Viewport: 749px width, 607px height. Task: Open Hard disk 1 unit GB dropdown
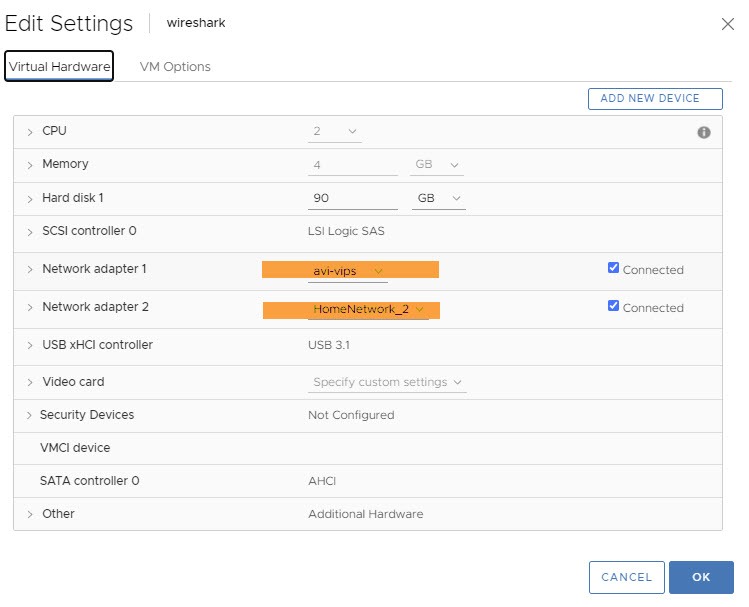[439, 198]
